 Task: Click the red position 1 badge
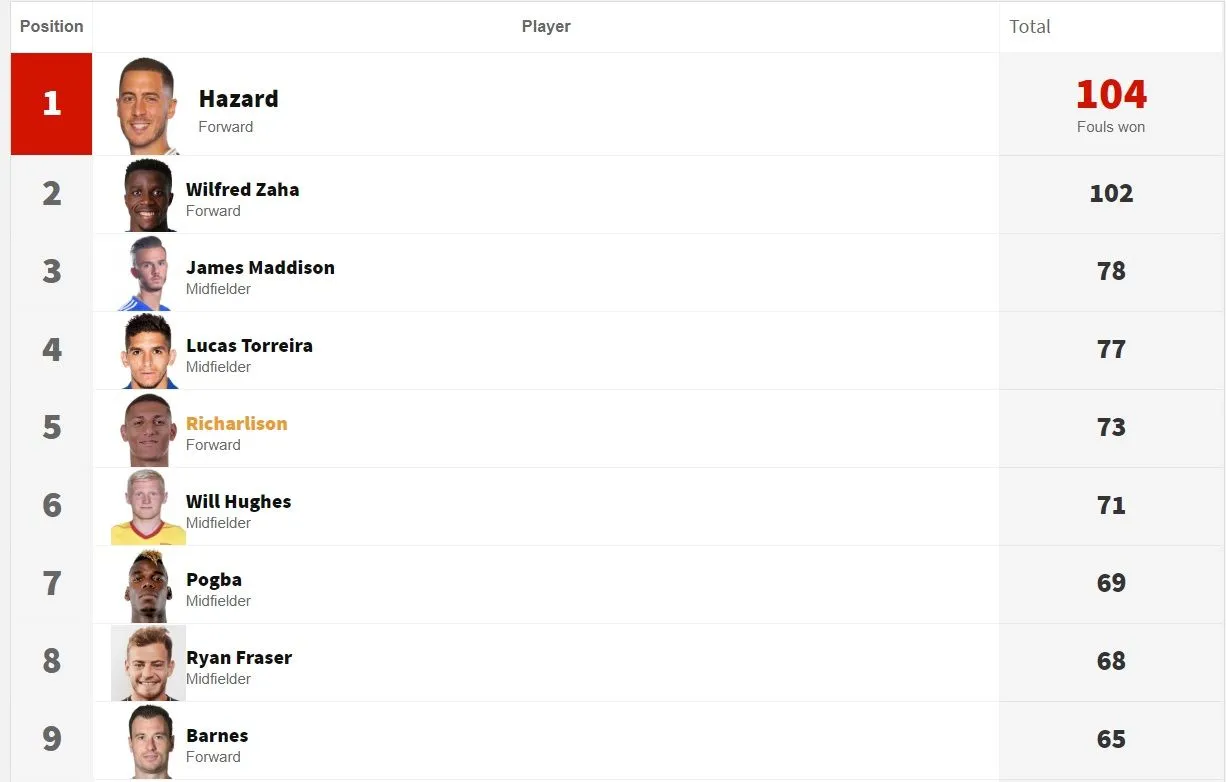point(52,103)
